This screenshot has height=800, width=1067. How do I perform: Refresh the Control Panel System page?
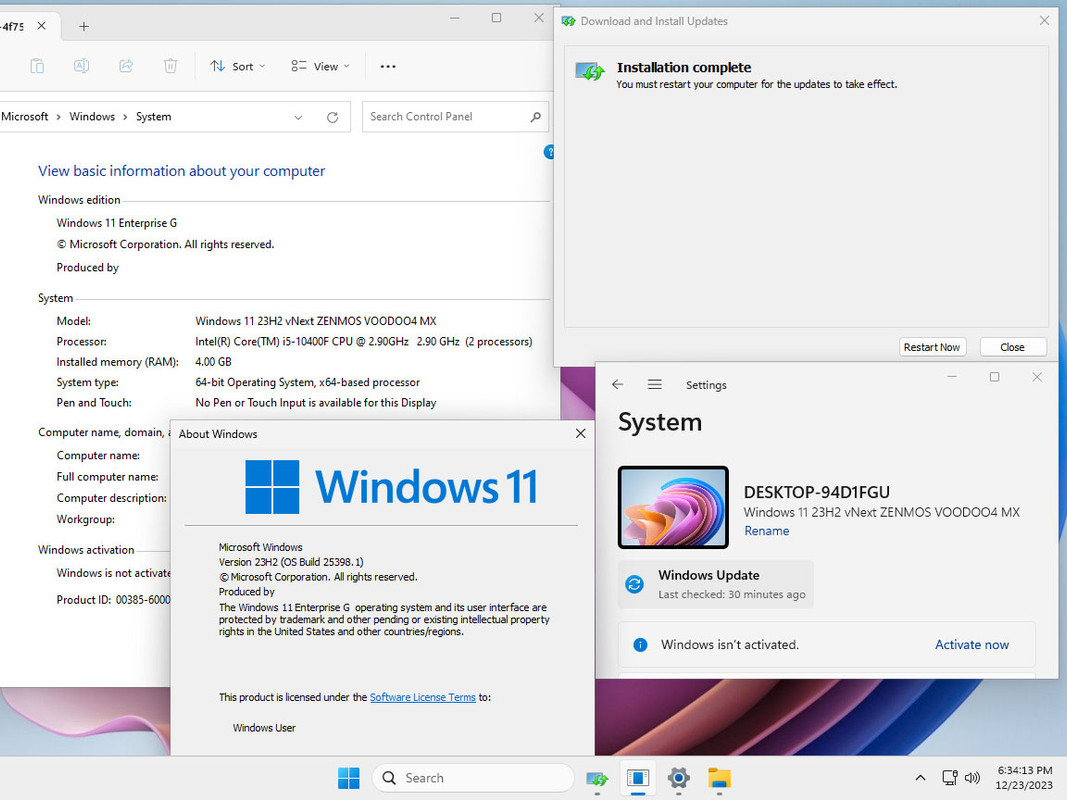332,117
